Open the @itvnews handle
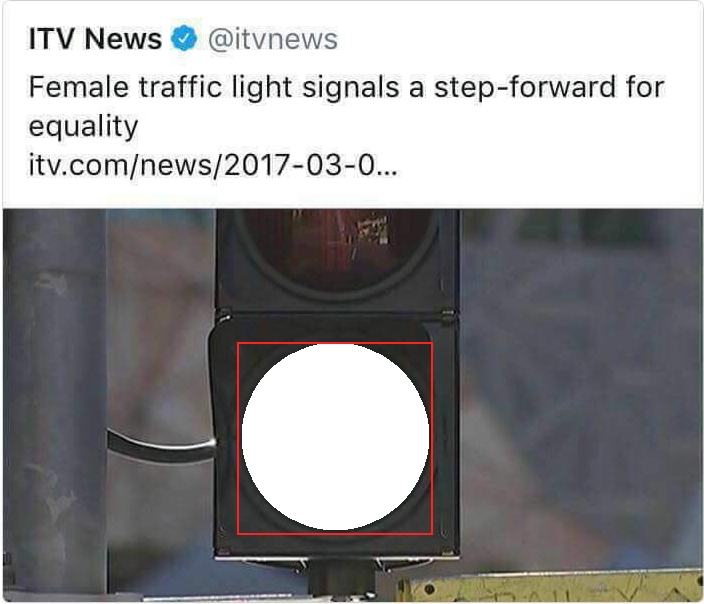Screen dimensions: 704x604 (273, 39)
